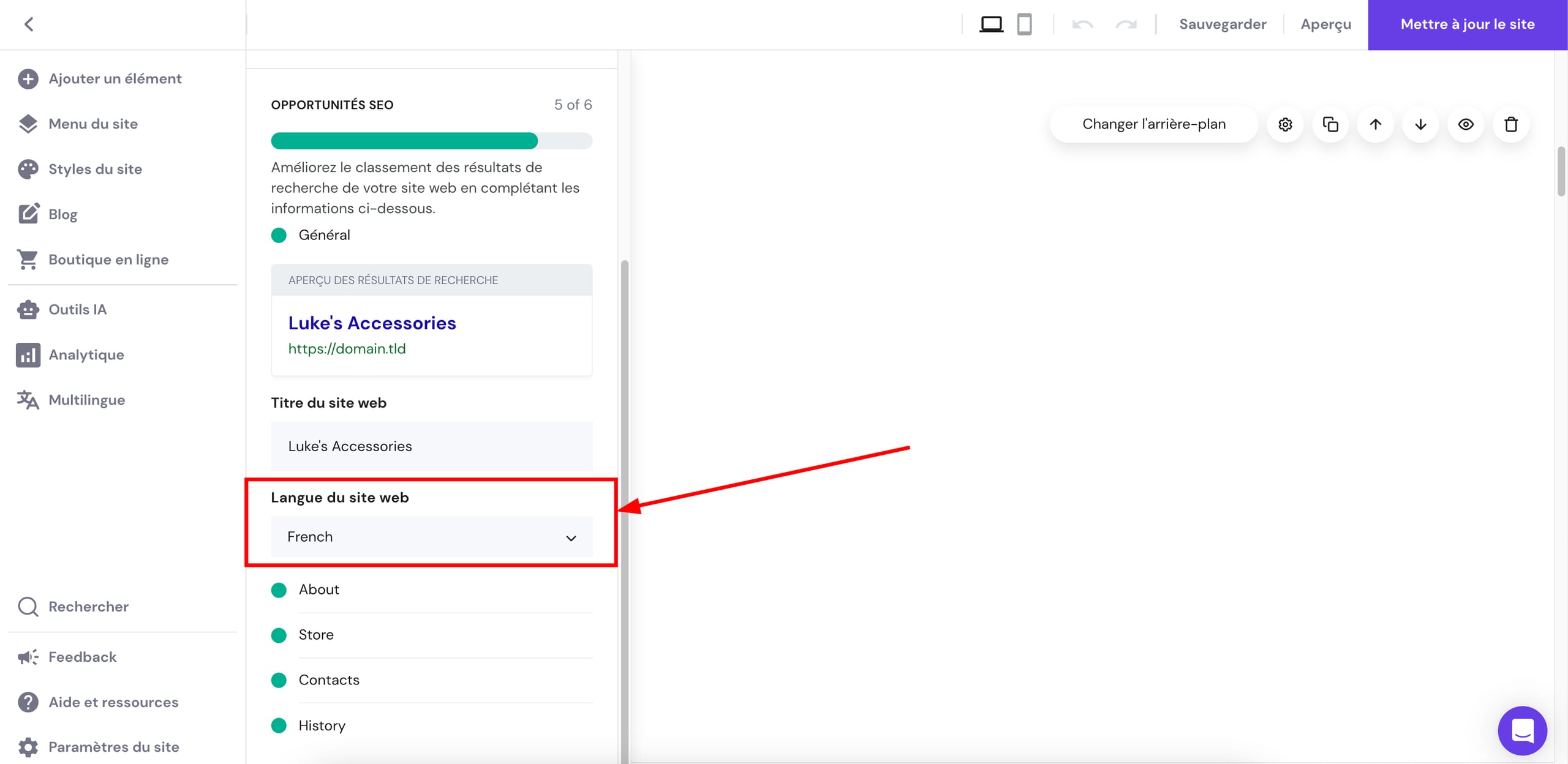Image resolution: width=1568 pixels, height=764 pixels.
Task: Switch to desktop preview mode
Action: 991,24
